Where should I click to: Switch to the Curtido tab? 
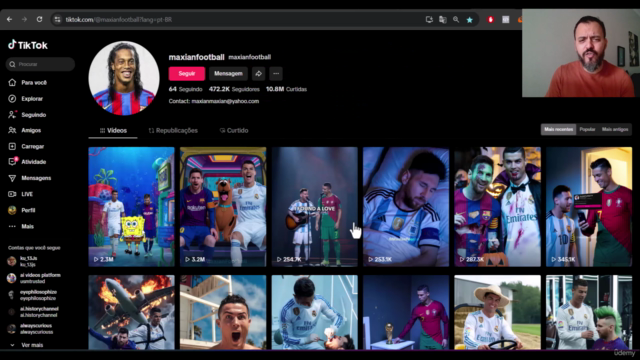click(234, 131)
